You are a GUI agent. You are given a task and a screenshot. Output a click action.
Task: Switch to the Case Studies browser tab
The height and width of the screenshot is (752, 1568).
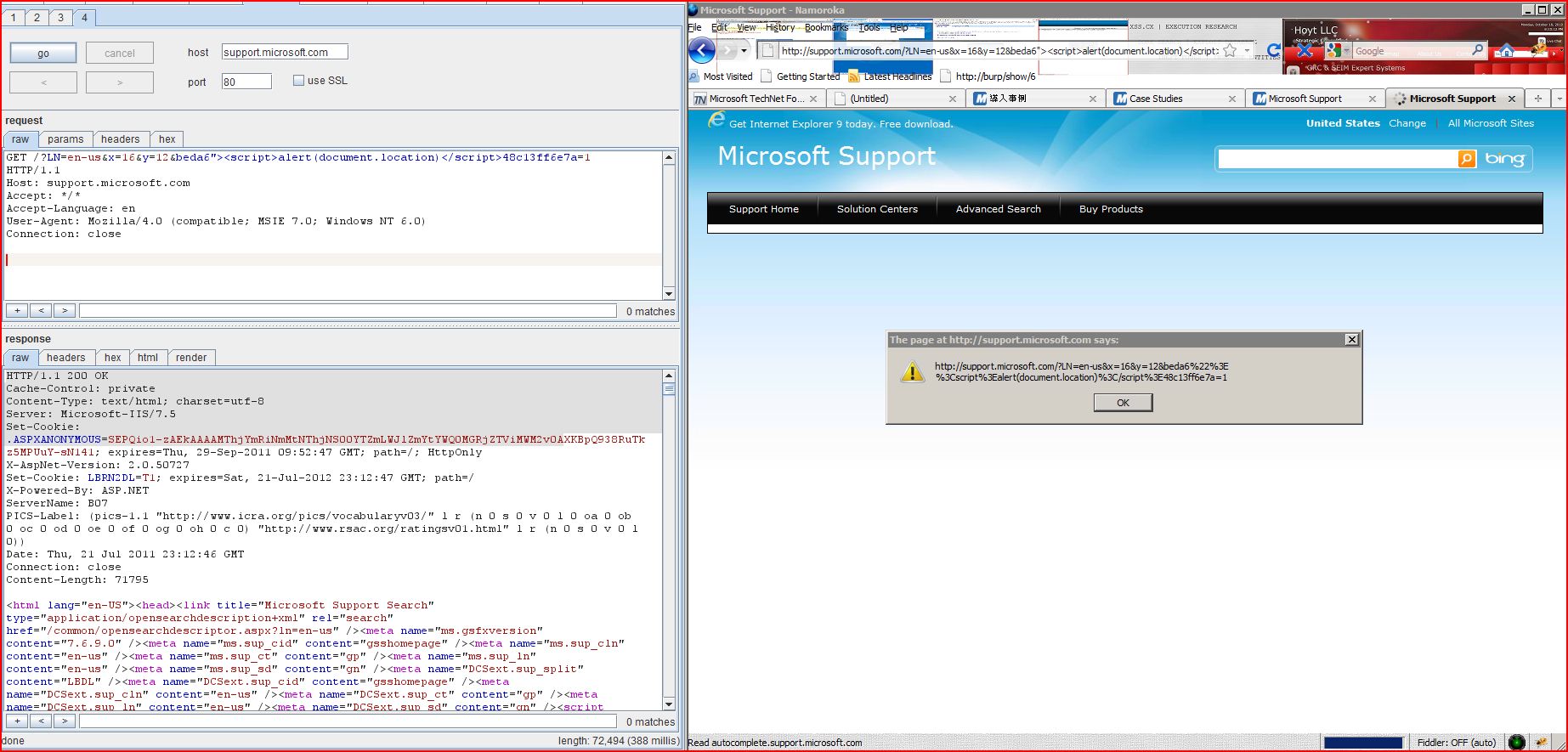coord(1175,99)
